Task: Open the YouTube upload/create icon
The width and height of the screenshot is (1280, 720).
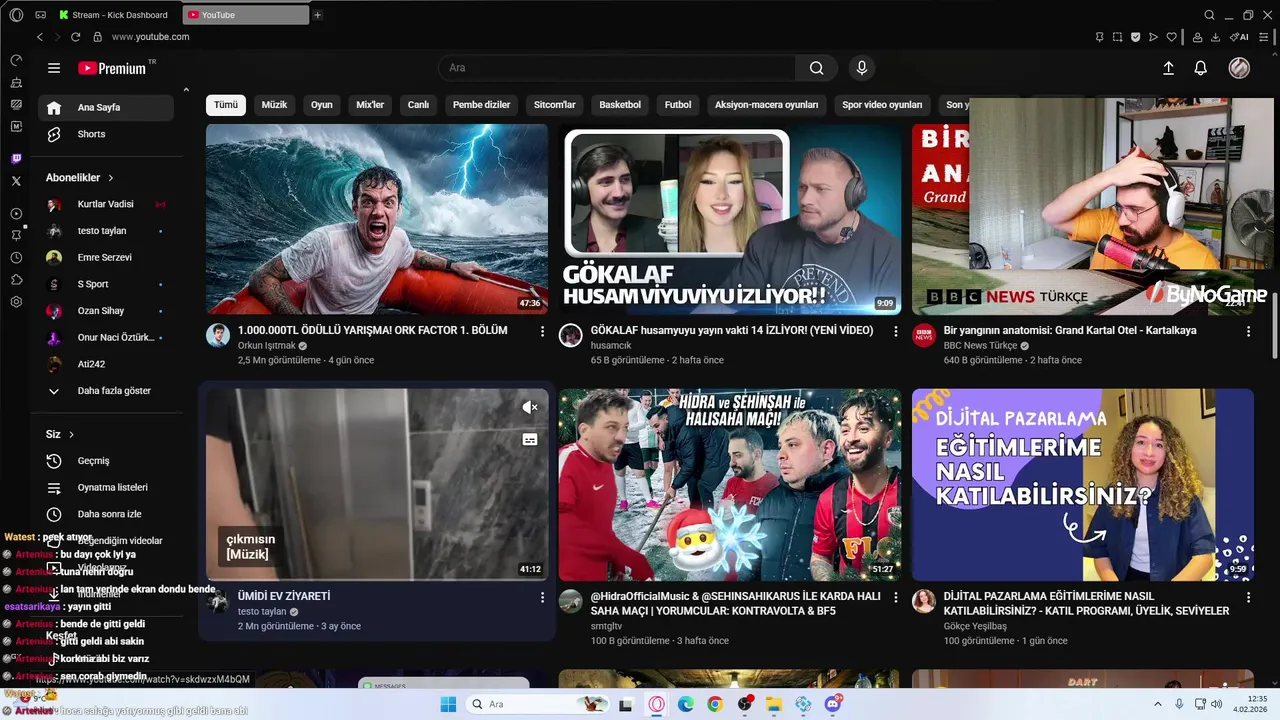Action: click(x=1168, y=68)
